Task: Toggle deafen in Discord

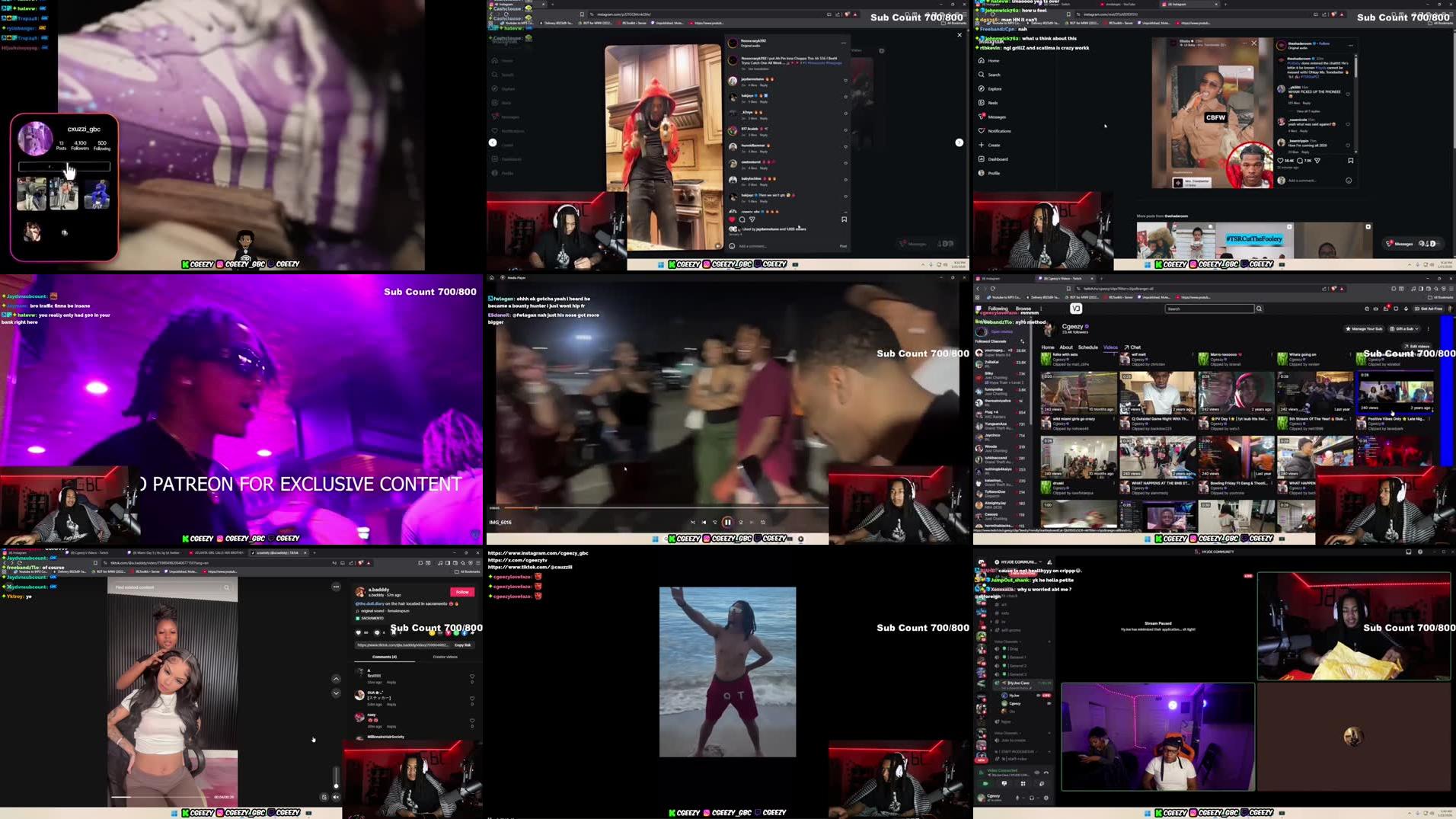Action: [1032, 798]
